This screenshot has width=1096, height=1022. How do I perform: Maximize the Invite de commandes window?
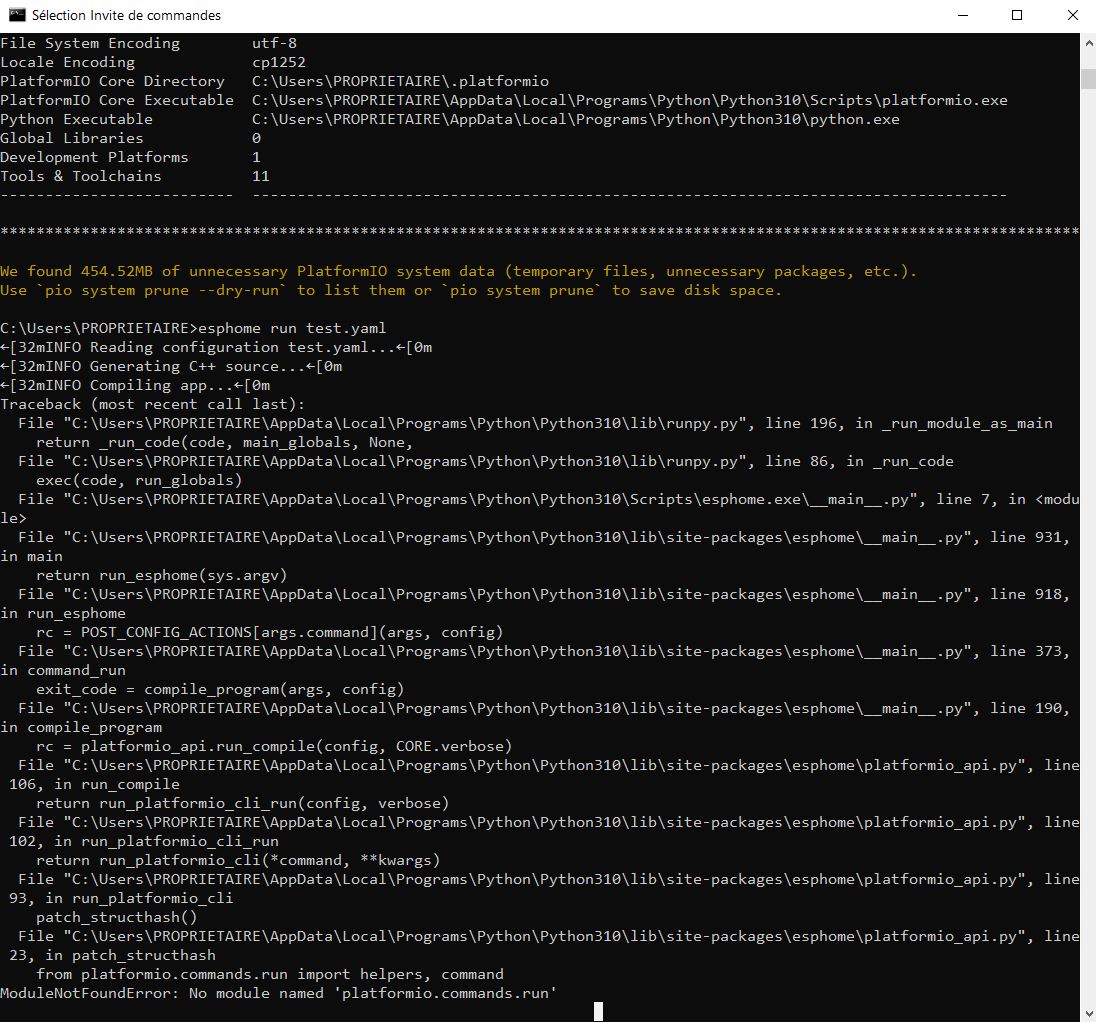pyautogui.click(x=1017, y=15)
